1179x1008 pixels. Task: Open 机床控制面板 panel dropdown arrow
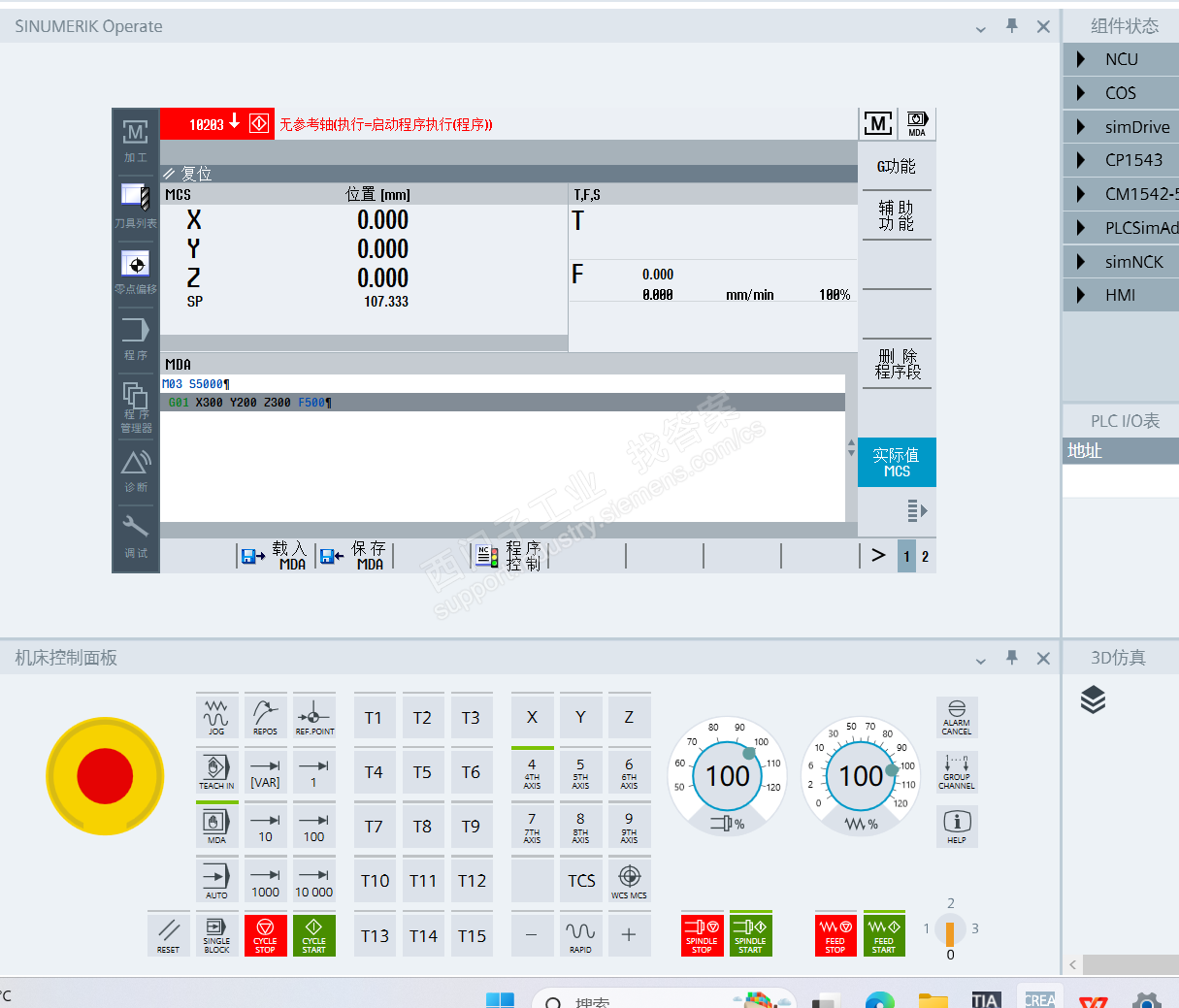coord(981,660)
